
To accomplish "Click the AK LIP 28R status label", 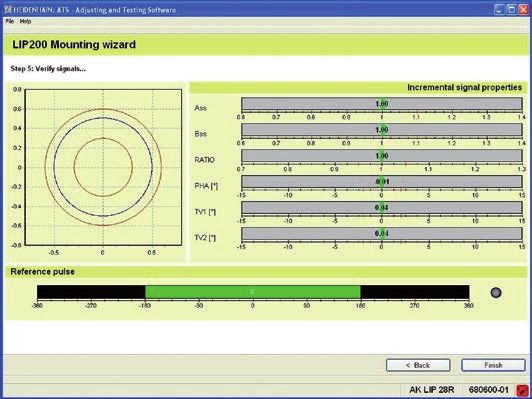I will point(432,390).
